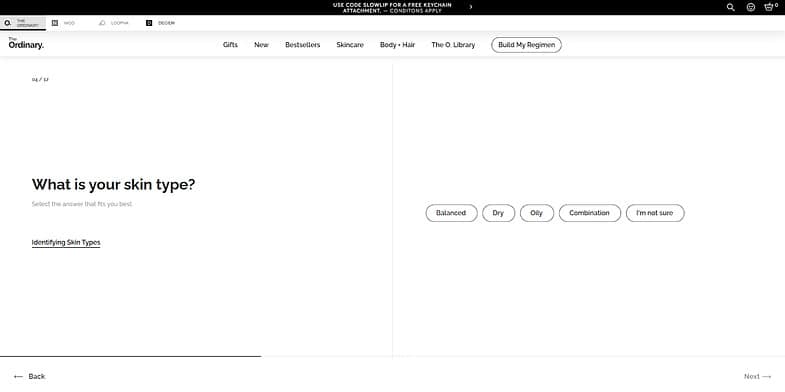Select the I'm not sure option
785x392 pixels.
[655, 213]
